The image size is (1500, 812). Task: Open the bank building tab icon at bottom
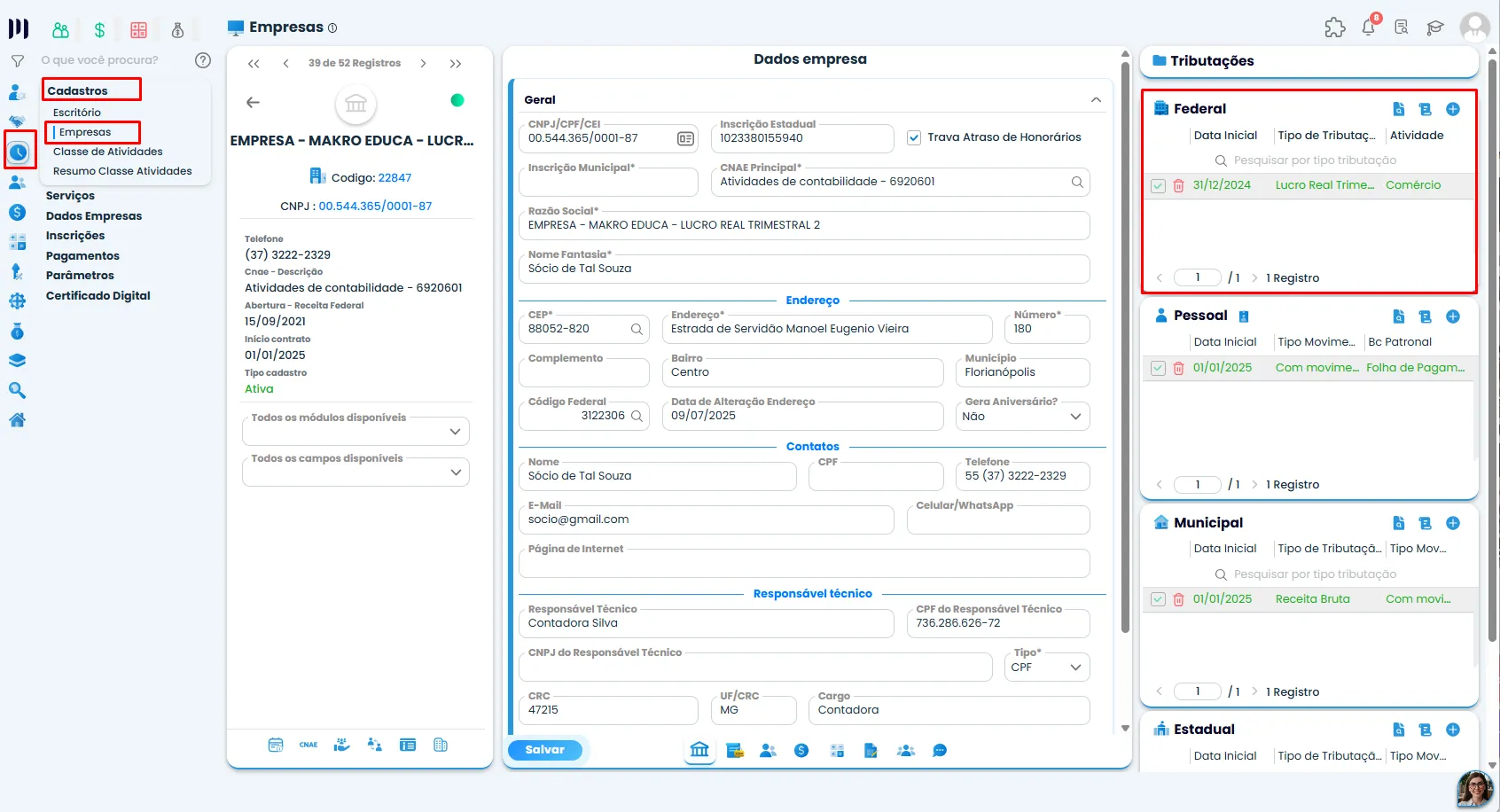[699, 750]
